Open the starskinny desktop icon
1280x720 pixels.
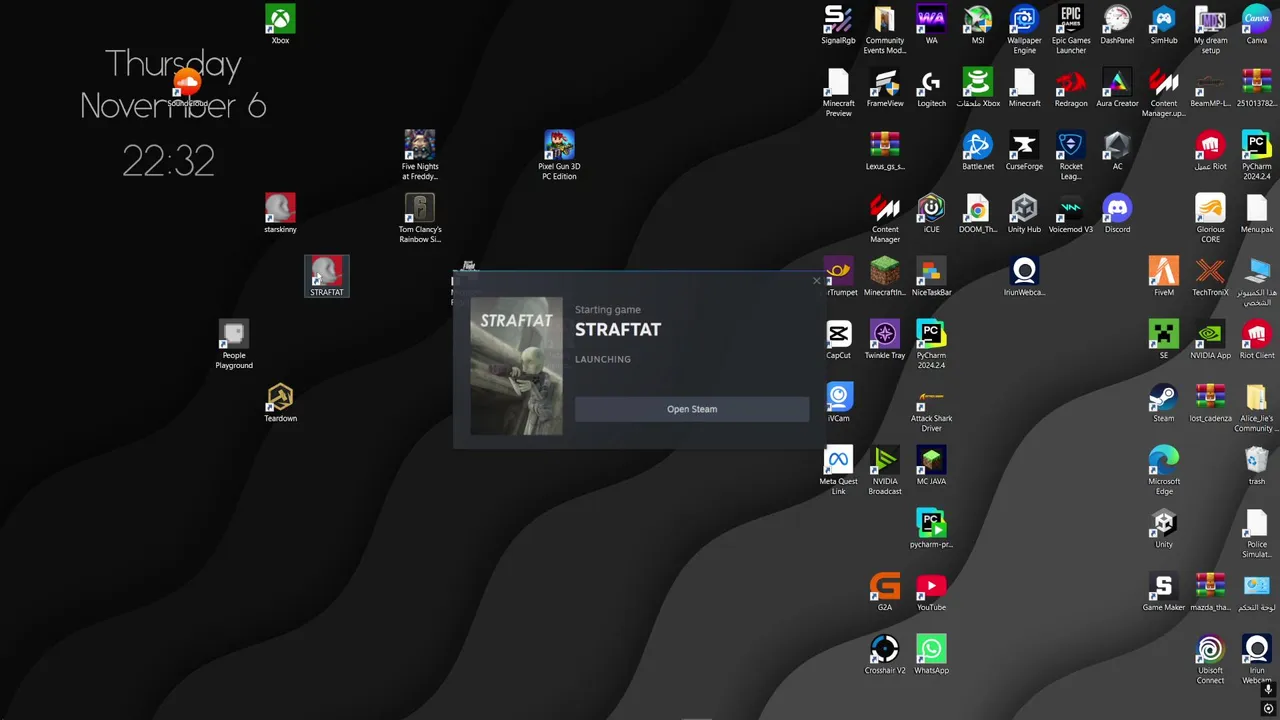280,213
